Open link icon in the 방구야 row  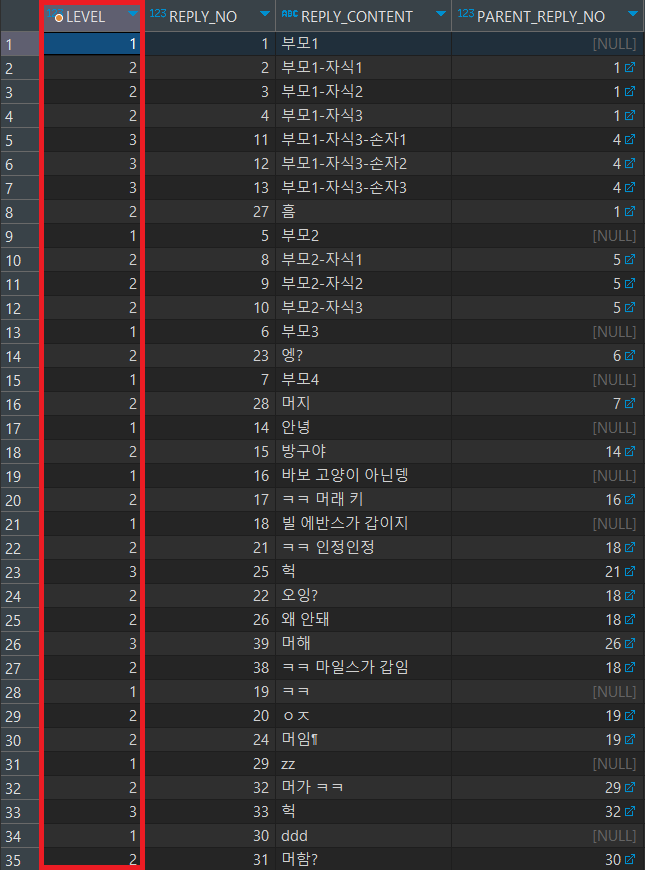click(x=629, y=451)
